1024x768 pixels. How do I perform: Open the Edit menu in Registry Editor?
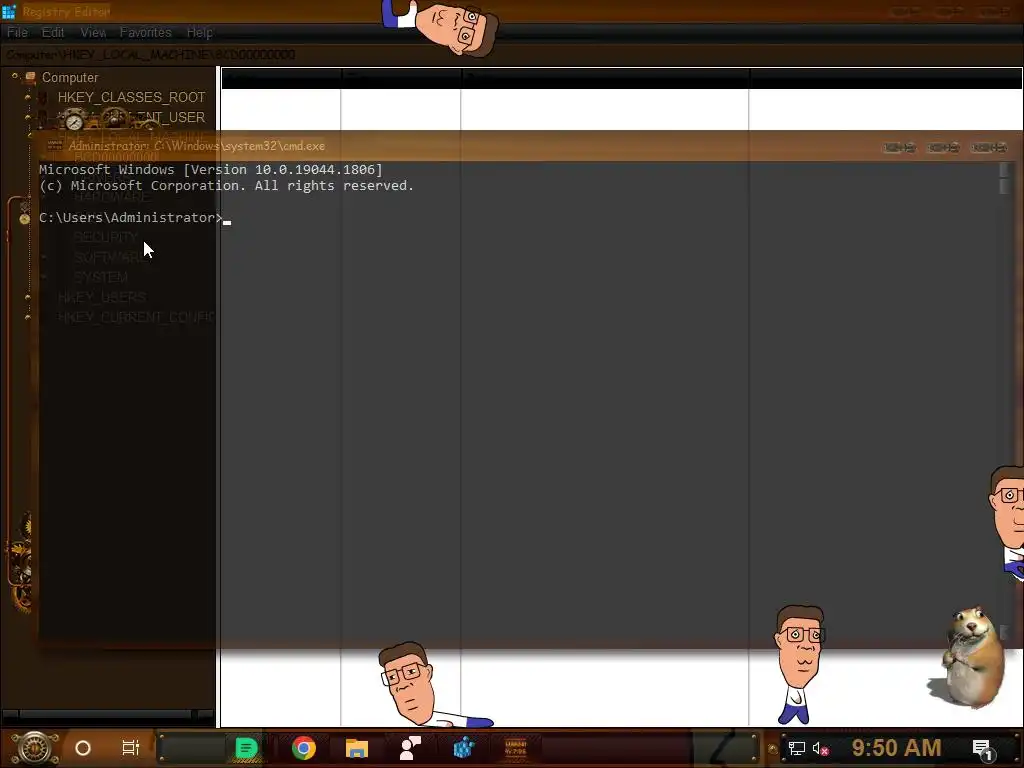click(53, 32)
